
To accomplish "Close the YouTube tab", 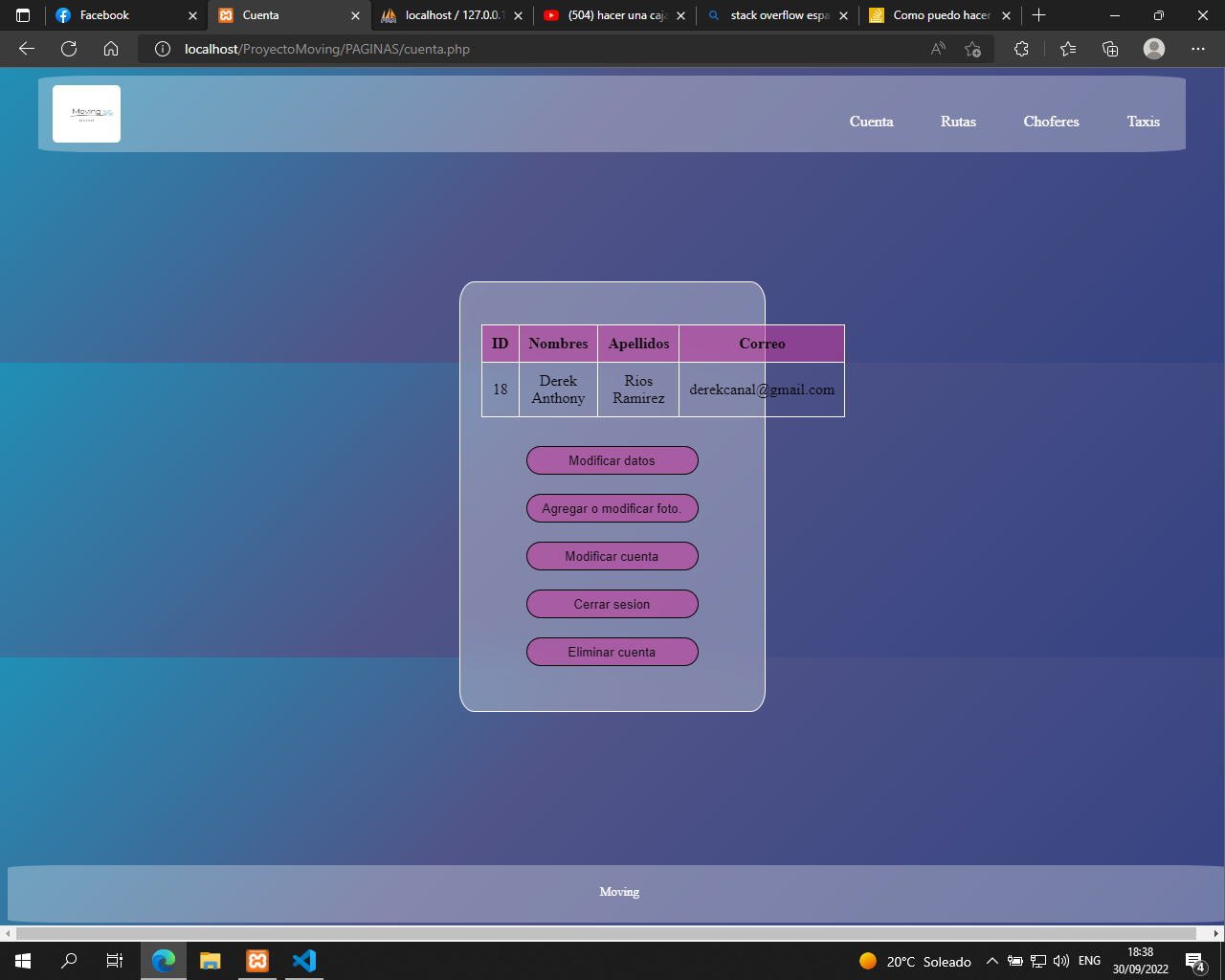I will (x=680, y=15).
